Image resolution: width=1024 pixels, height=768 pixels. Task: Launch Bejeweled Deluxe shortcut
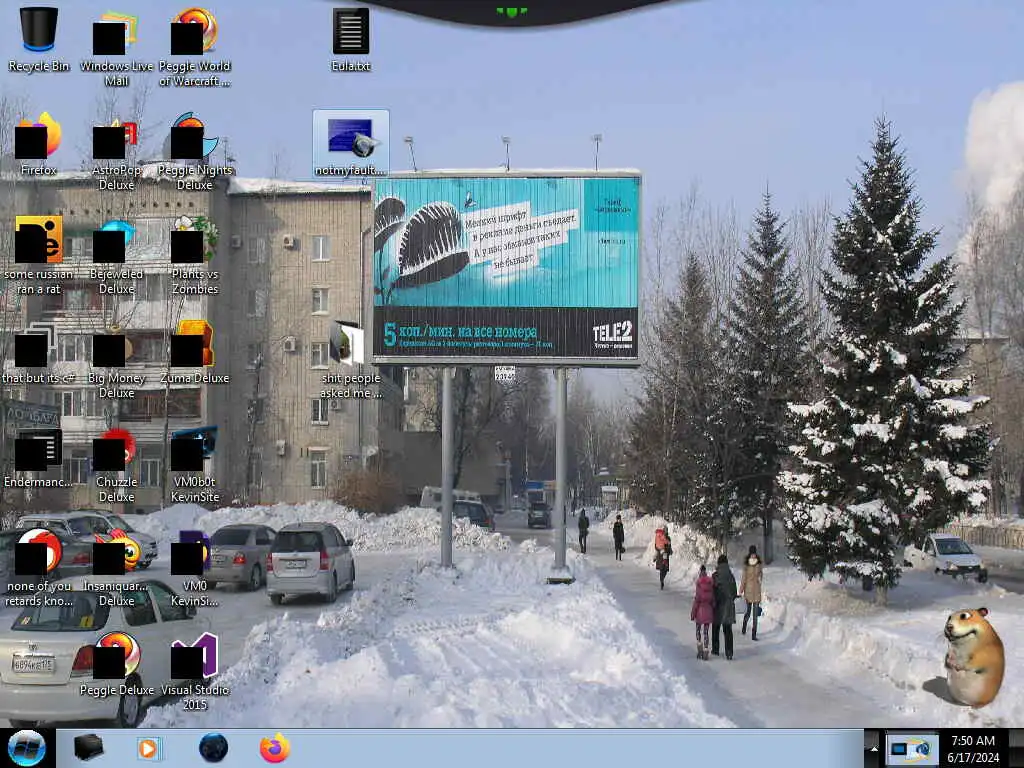[x=116, y=255]
